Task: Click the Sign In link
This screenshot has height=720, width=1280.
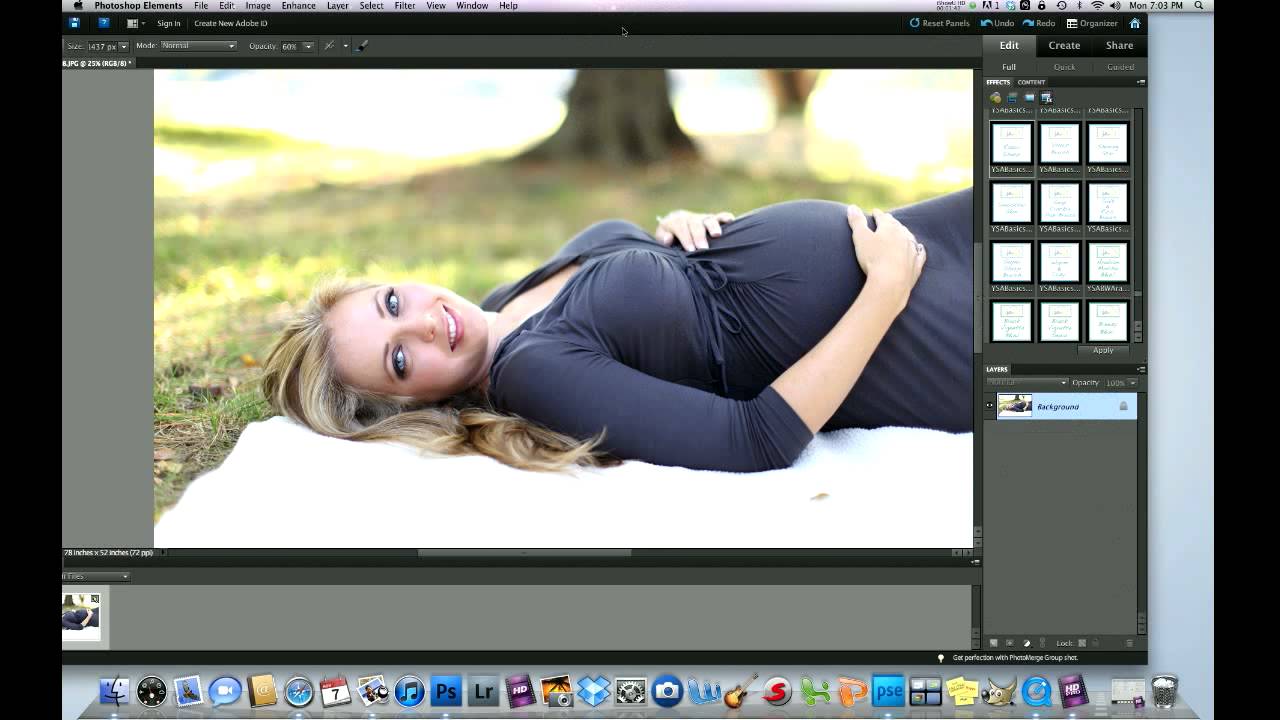Action: click(169, 23)
